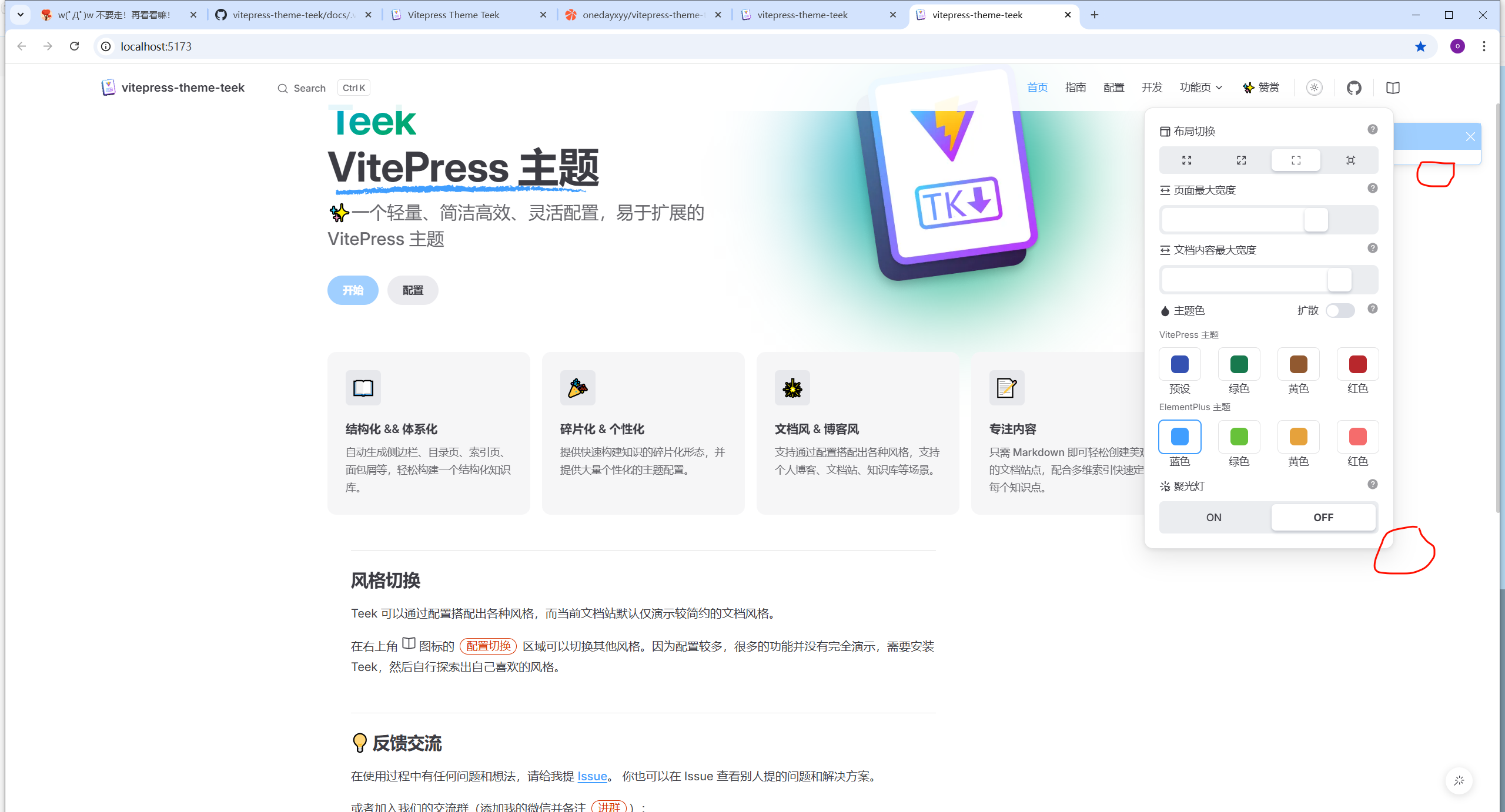The image size is (1505, 812).
Task: Open Chrome three-dot menu
Action: [x=1484, y=46]
